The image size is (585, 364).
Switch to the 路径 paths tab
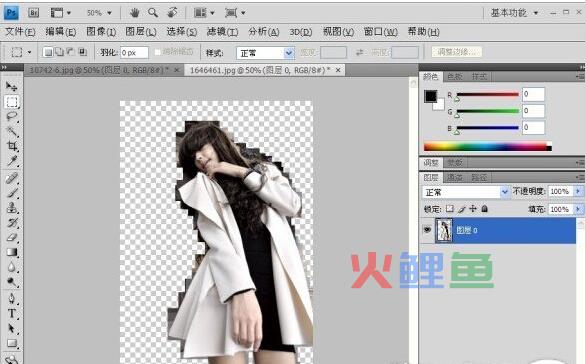pyautogui.click(x=479, y=178)
